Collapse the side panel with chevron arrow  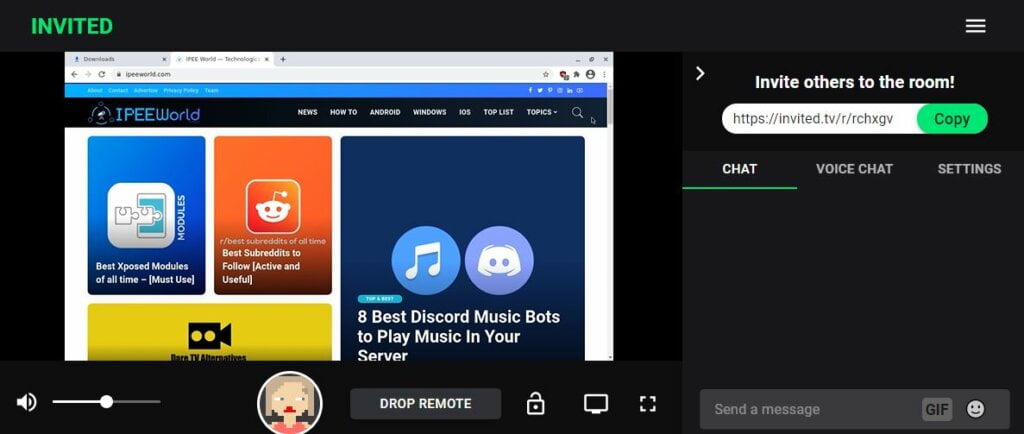tap(700, 73)
